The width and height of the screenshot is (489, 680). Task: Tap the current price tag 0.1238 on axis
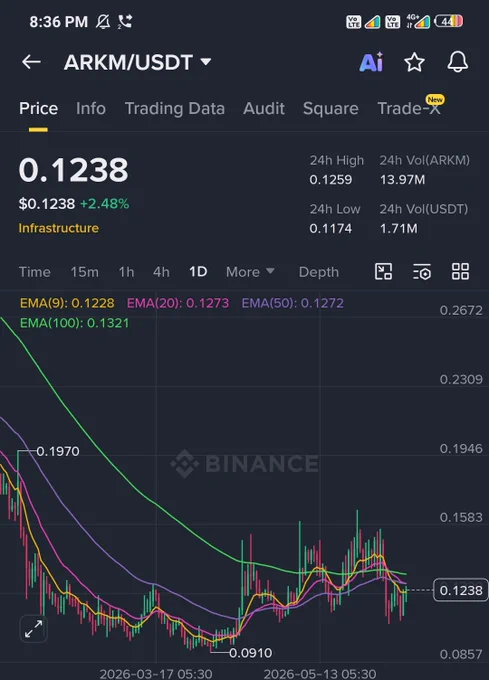460,590
